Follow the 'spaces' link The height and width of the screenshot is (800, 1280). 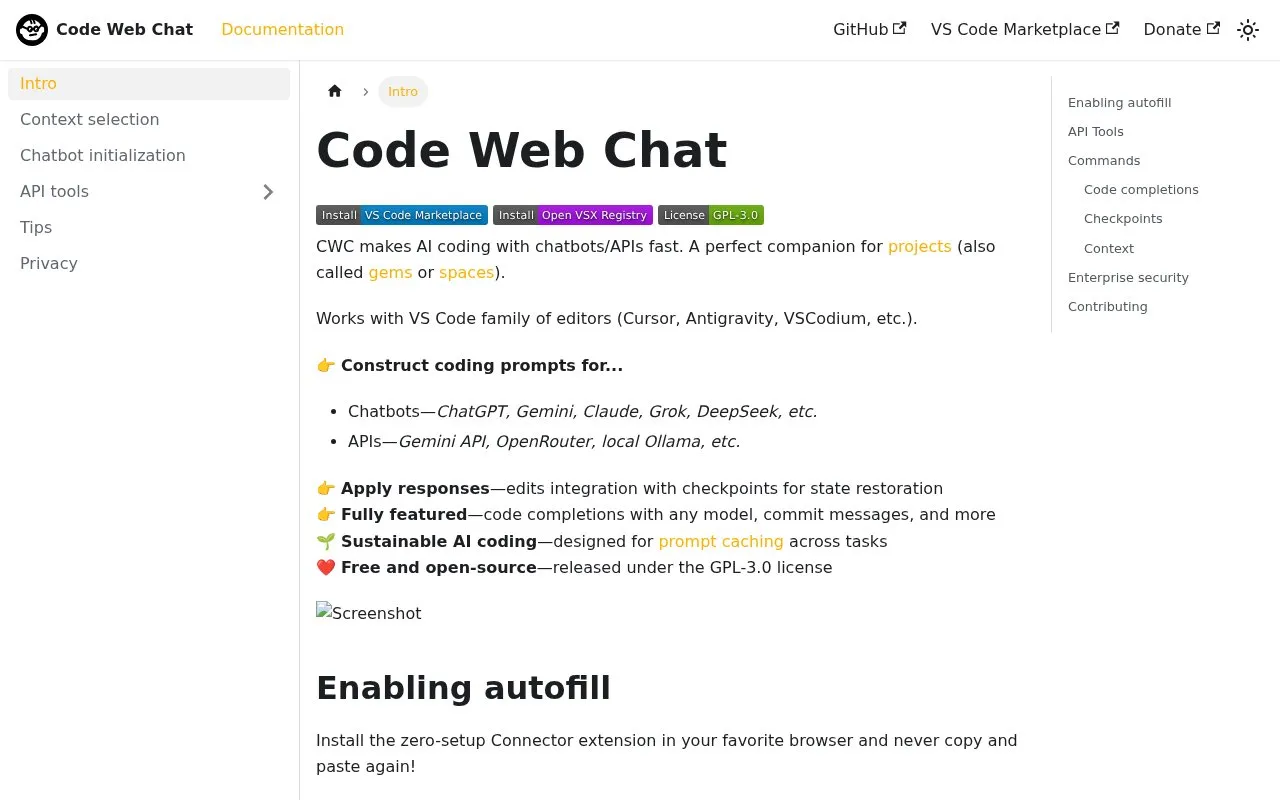click(x=467, y=273)
